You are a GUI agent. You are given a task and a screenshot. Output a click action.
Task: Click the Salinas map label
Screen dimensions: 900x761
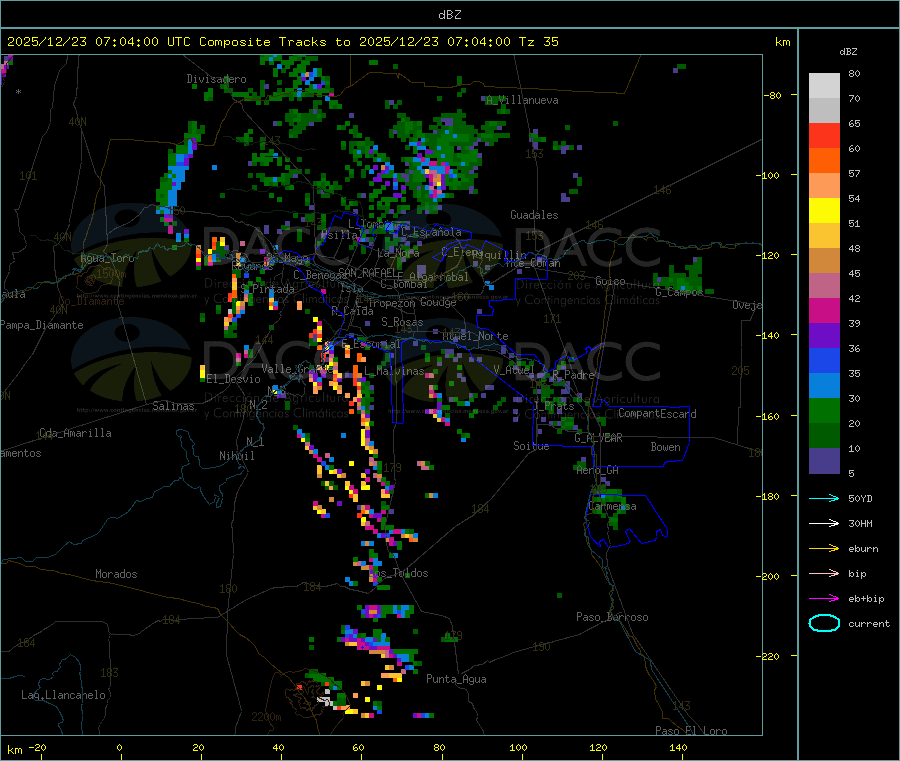tap(173, 406)
